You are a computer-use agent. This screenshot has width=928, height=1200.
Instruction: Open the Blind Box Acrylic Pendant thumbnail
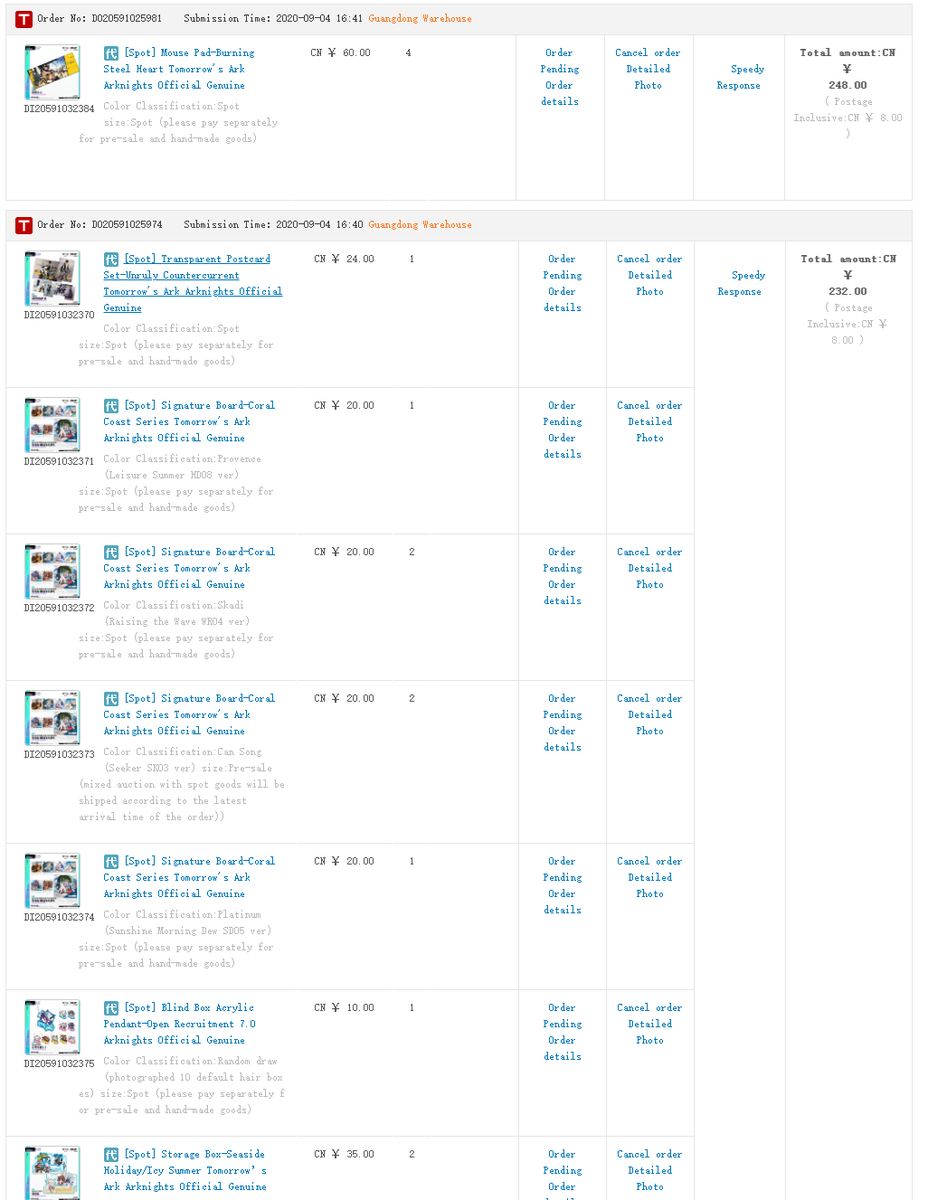pos(52,1028)
